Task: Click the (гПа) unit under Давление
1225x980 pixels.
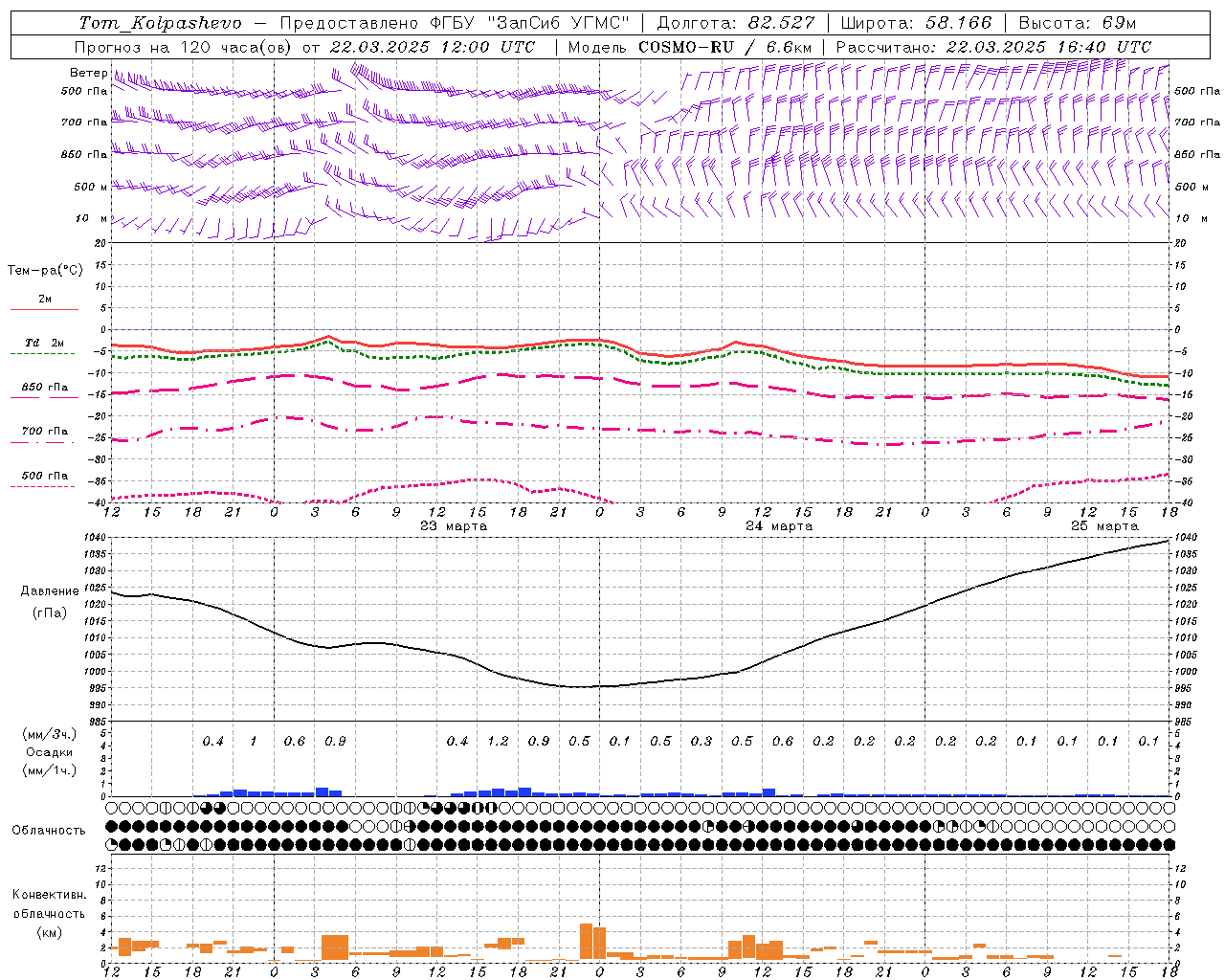Action: pyautogui.click(x=50, y=612)
